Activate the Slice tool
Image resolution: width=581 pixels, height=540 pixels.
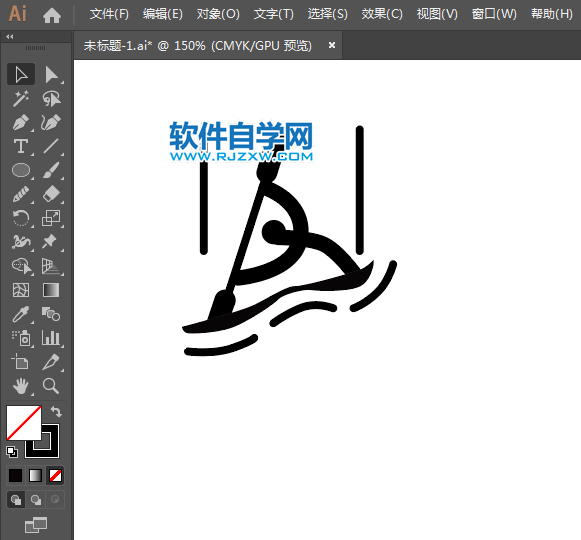click(x=51, y=362)
